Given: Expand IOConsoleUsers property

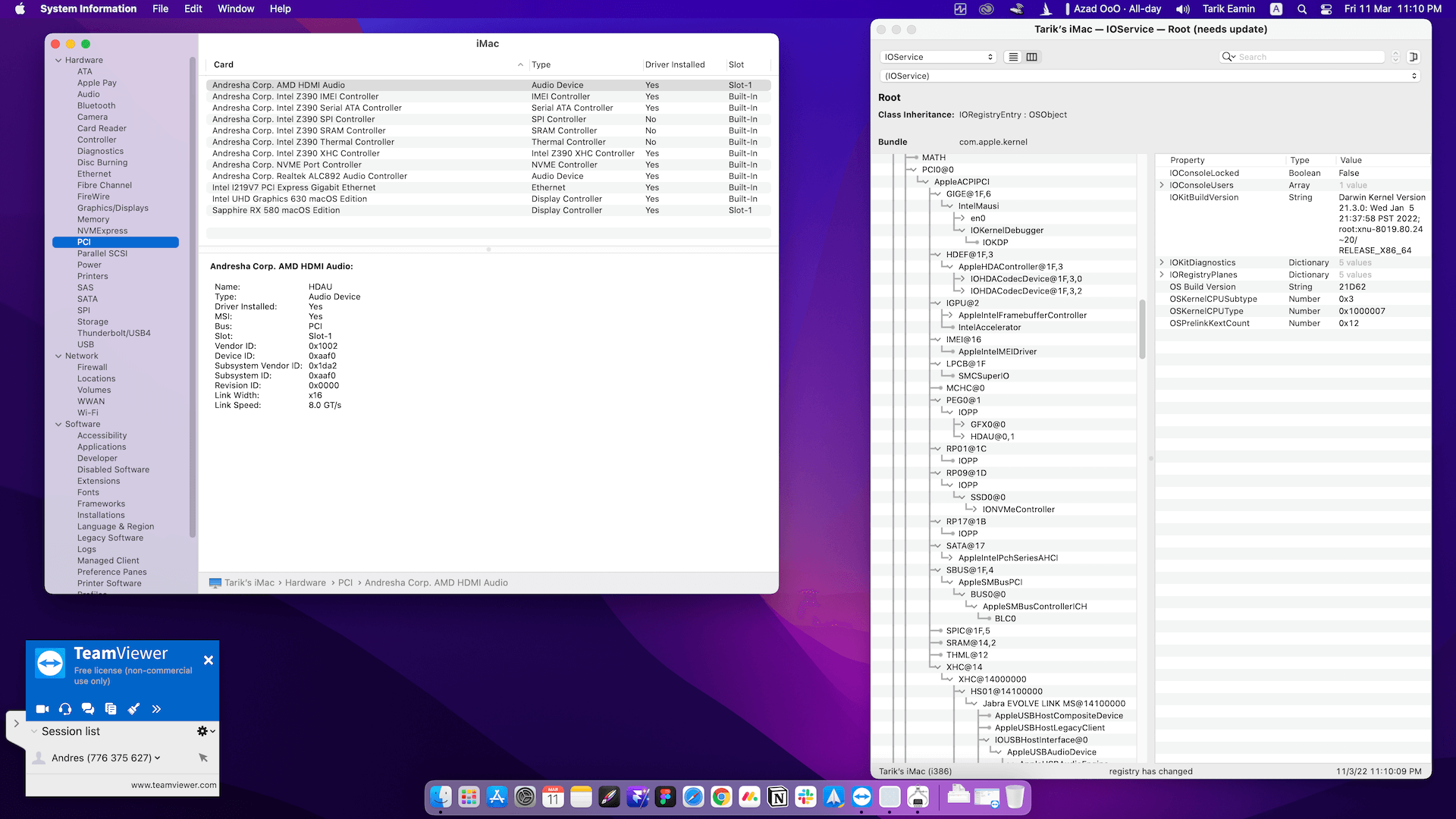Looking at the screenshot, I should tap(1162, 185).
